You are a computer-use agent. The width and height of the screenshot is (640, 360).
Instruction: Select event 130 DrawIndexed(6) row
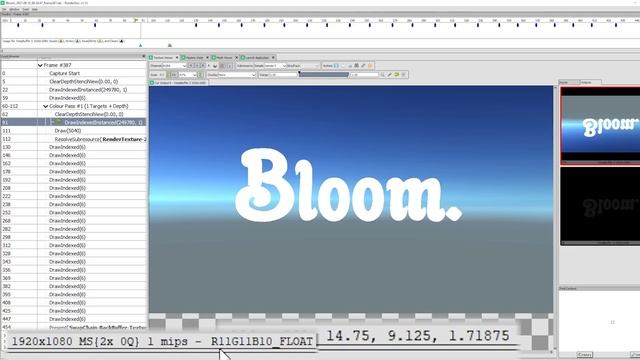(73, 147)
